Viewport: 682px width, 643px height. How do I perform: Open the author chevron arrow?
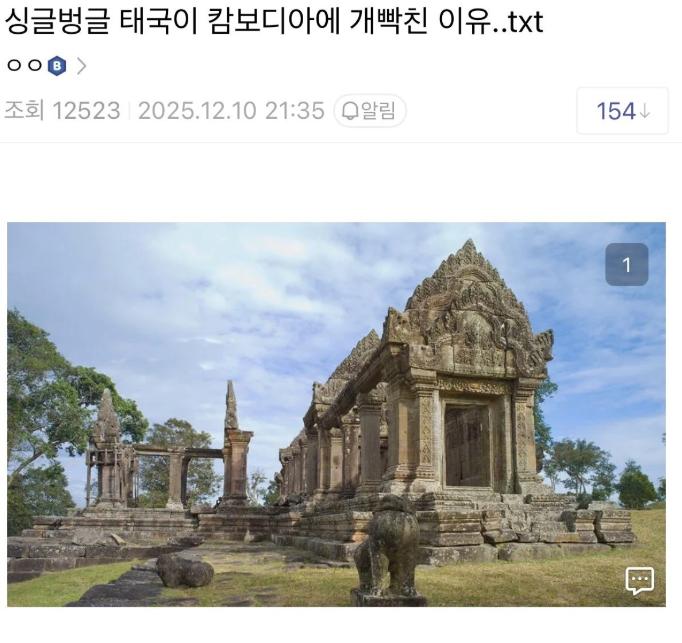tap(81, 66)
